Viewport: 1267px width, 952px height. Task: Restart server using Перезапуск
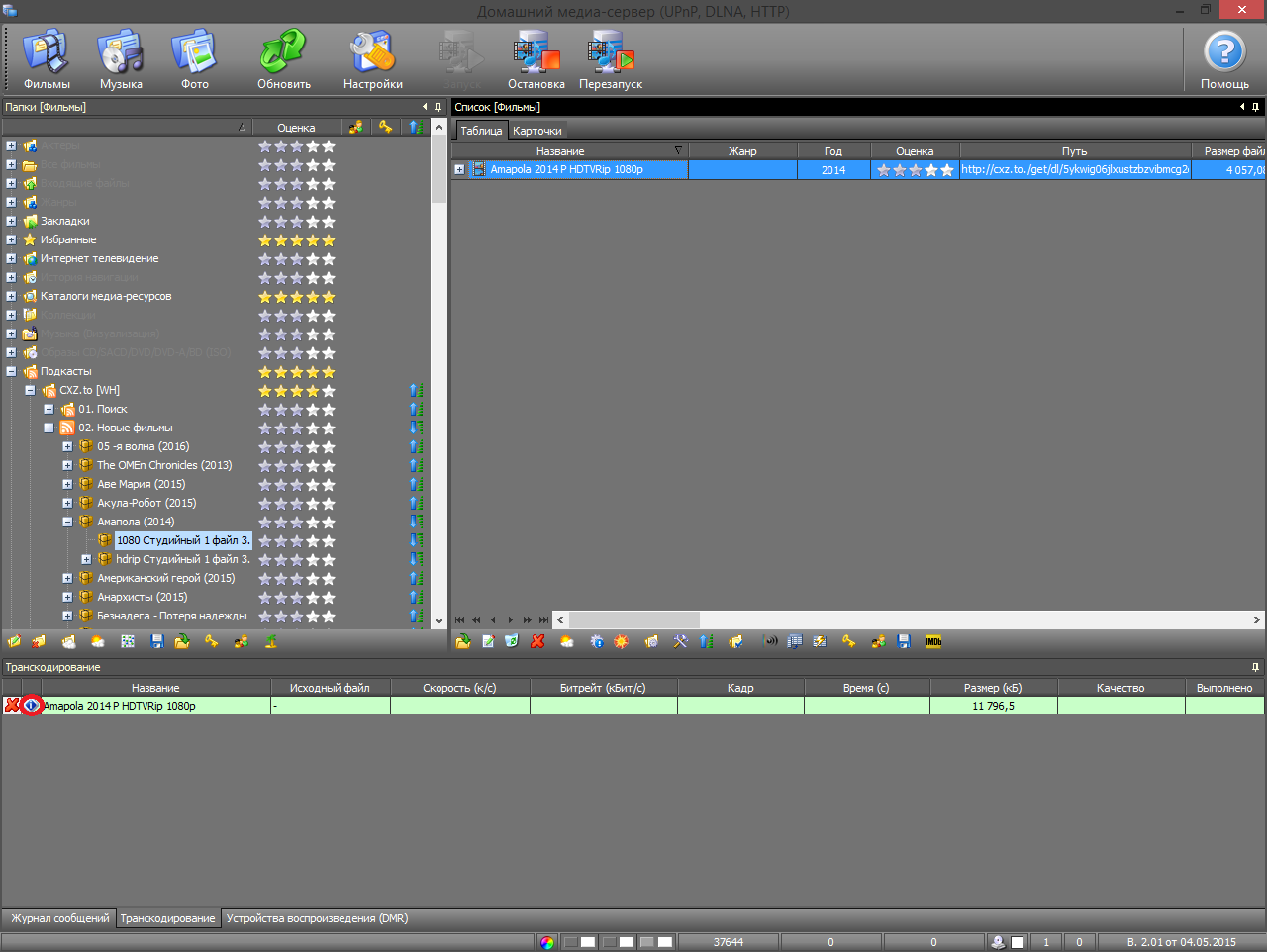coord(610,59)
